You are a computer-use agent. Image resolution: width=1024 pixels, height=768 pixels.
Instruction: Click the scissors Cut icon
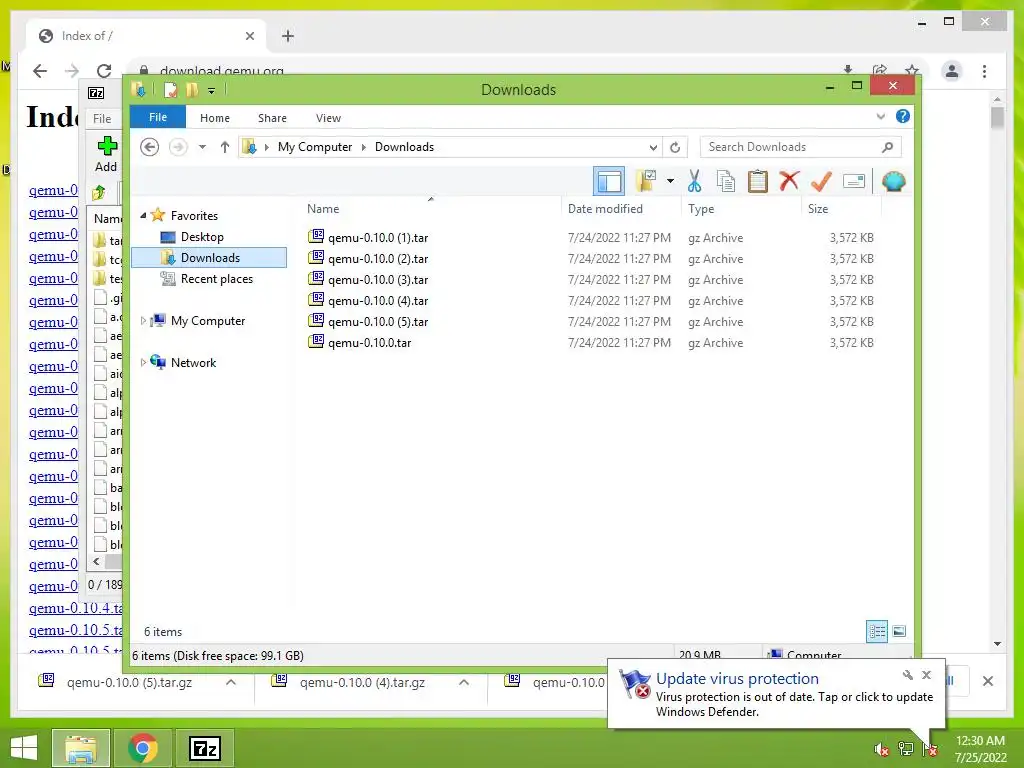coord(694,181)
